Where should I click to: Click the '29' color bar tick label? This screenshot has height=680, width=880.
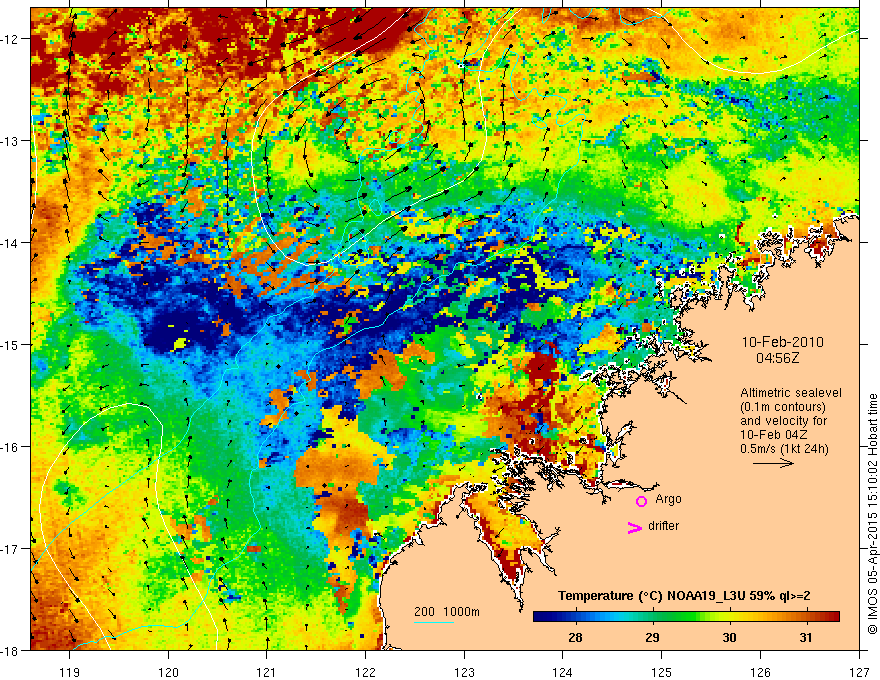[652, 637]
